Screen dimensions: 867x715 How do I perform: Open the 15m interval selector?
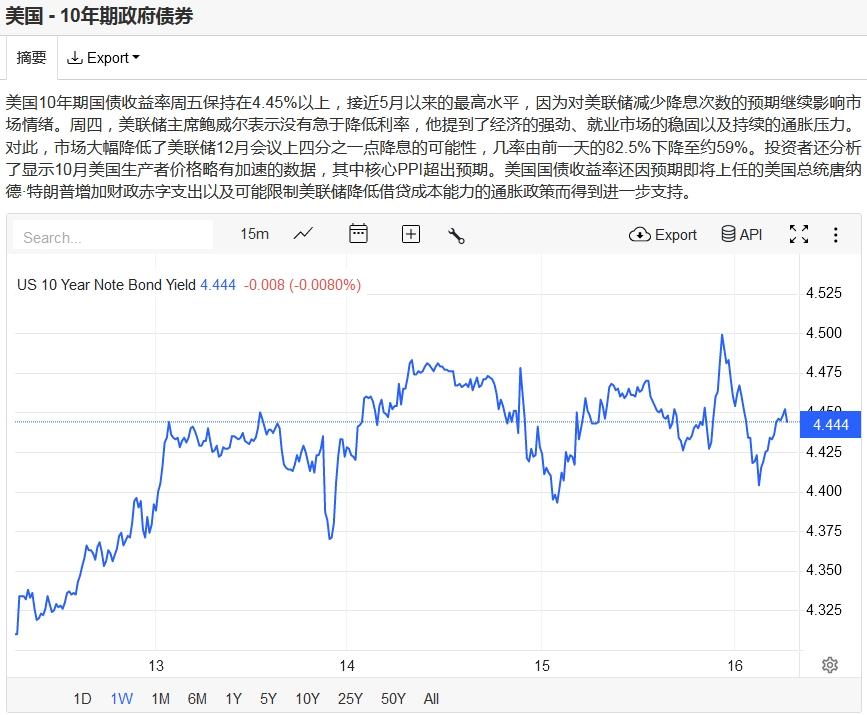coord(254,234)
